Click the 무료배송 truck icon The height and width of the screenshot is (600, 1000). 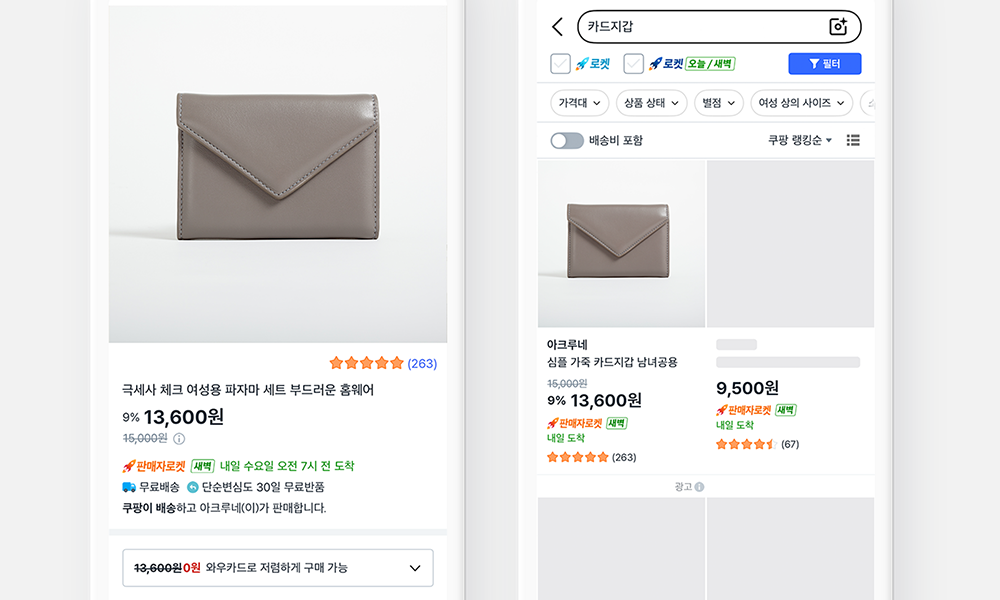click(129, 487)
